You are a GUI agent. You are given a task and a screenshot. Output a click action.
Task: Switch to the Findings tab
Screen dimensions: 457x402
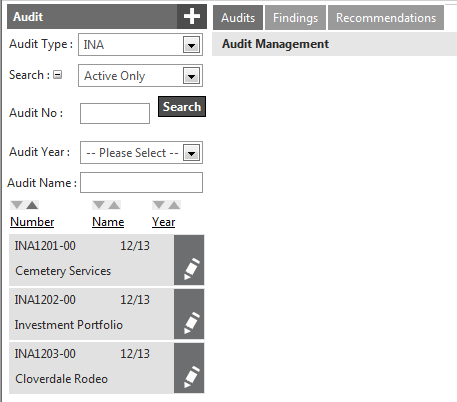pyautogui.click(x=295, y=18)
